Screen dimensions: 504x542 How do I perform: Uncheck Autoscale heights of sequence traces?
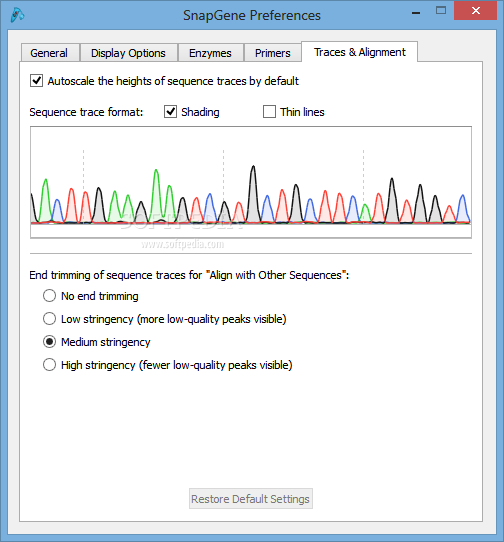[37, 81]
